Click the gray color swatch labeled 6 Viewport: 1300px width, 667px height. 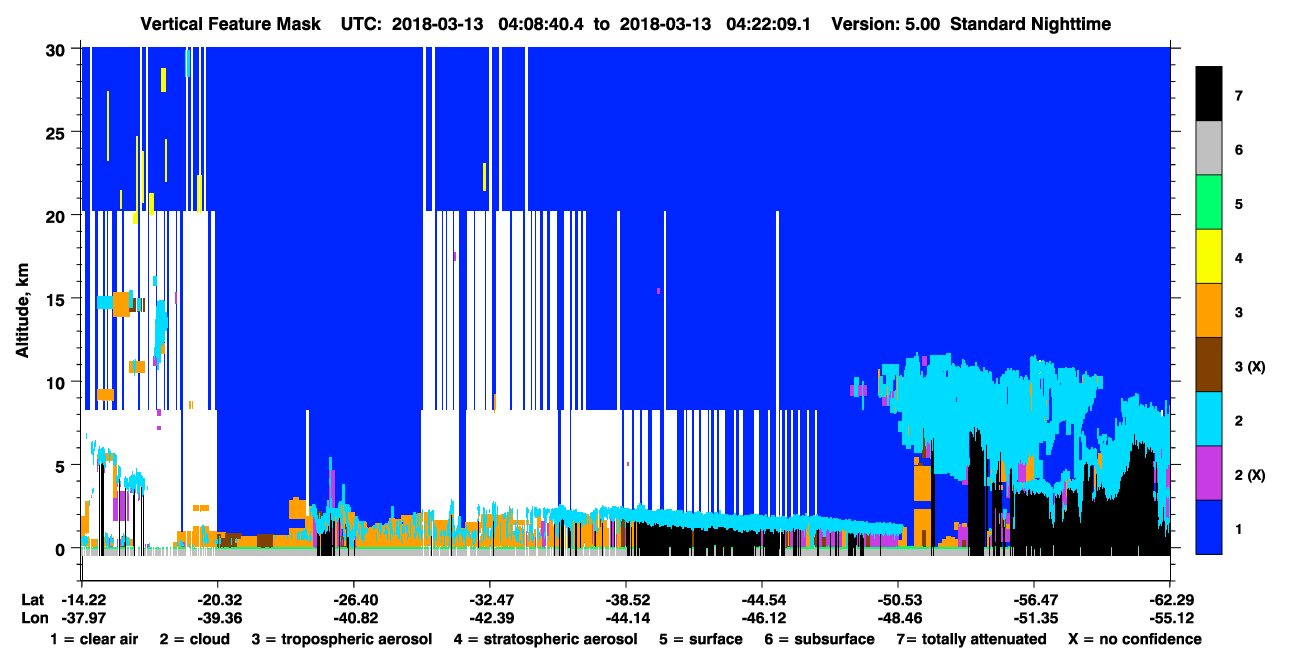(x=1209, y=149)
